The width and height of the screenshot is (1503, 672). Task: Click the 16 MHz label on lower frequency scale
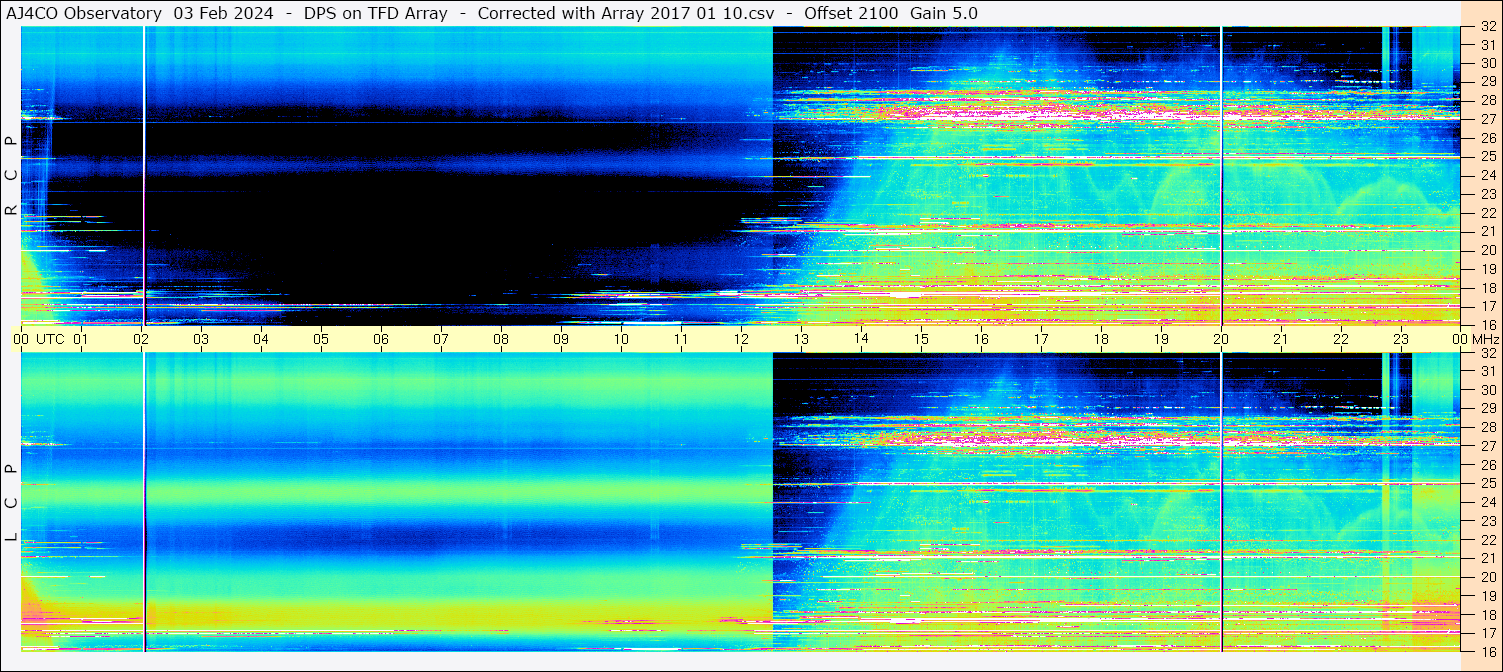click(1487, 651)
